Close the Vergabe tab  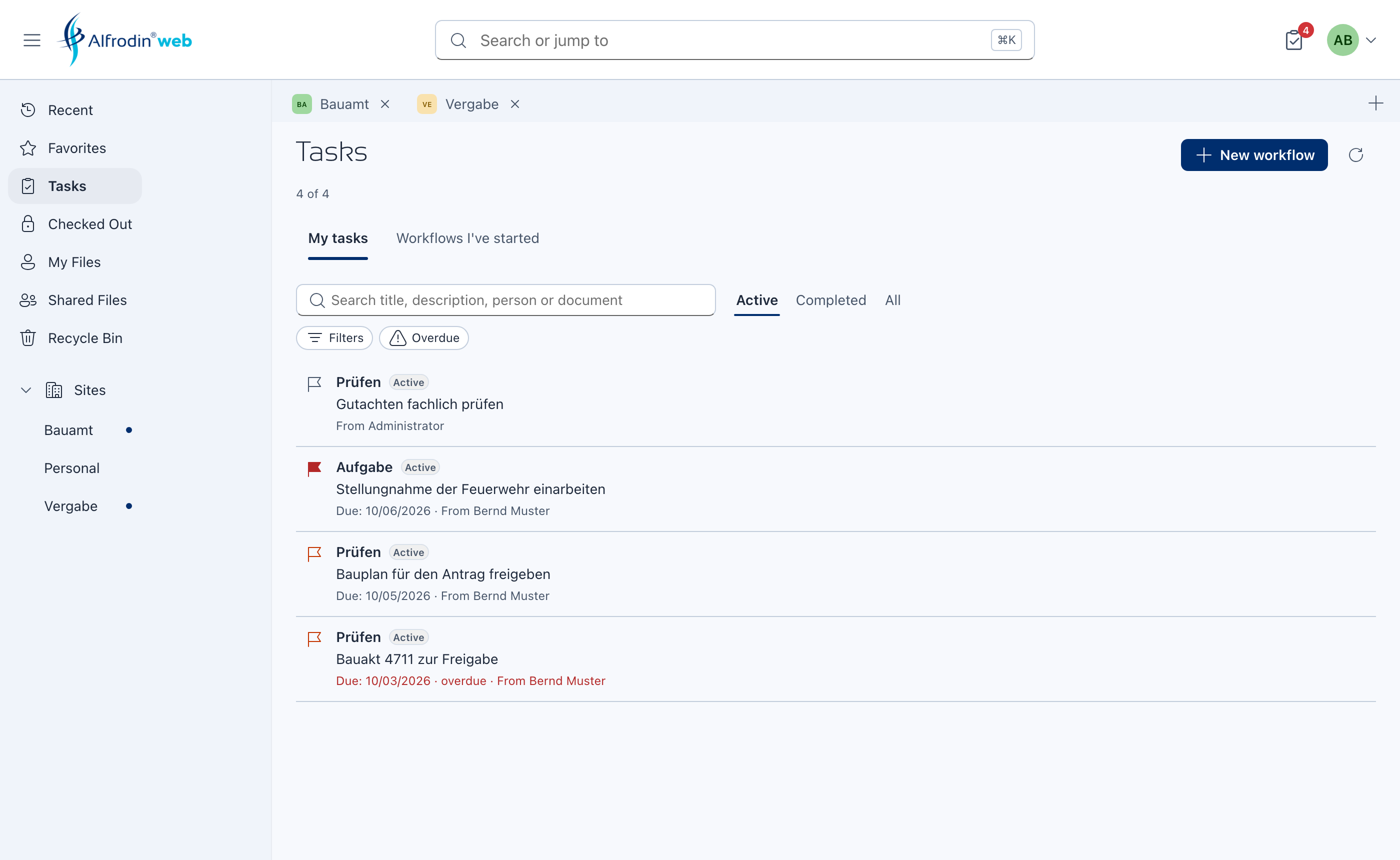(x=514, y=104)
